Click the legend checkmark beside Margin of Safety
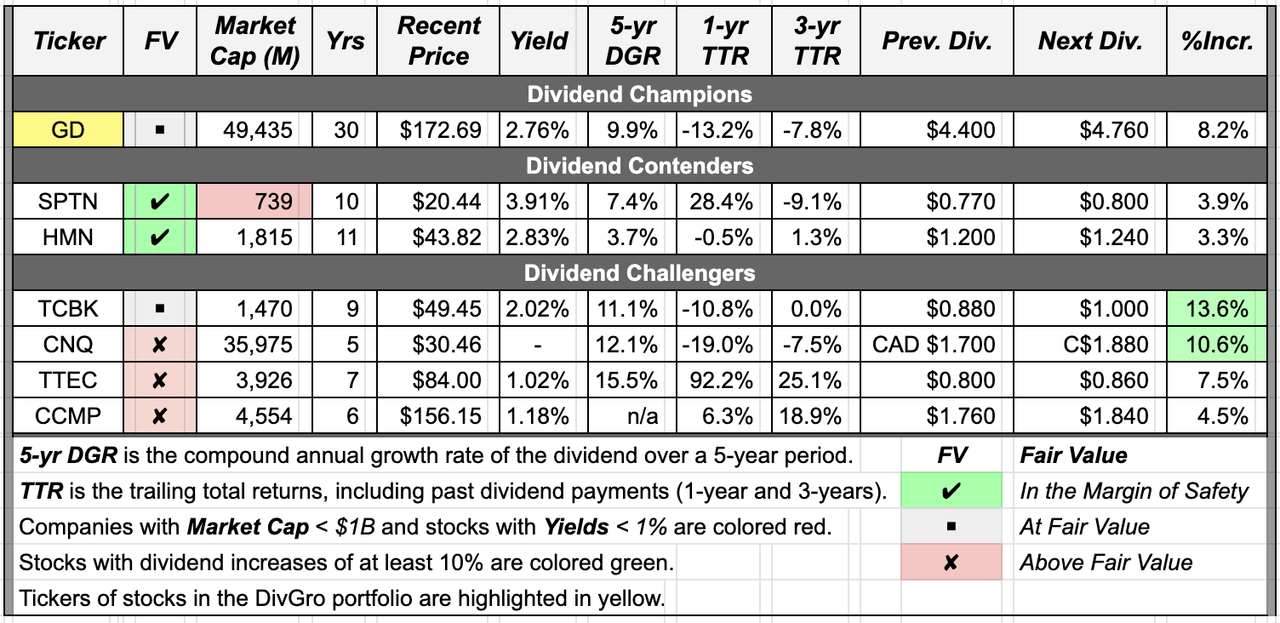This screenshot has height=623, width=1280. (x=952, y=491)
